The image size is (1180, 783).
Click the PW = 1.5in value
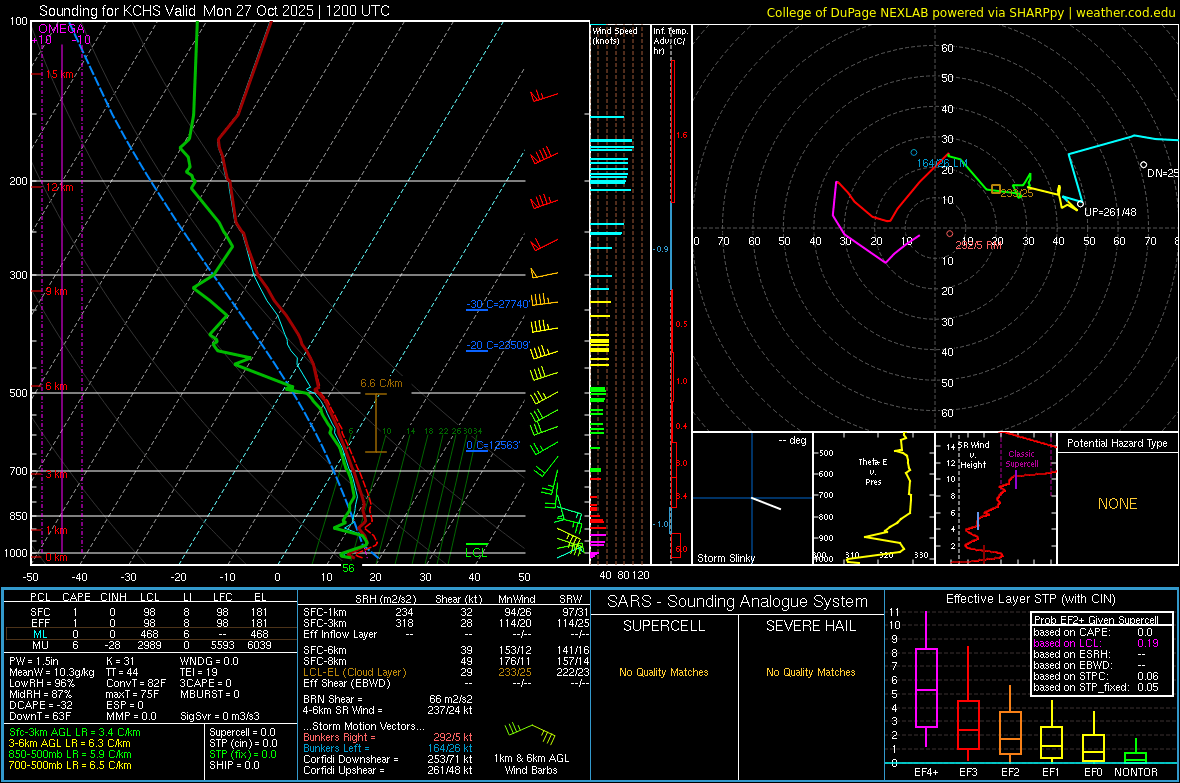pos(33,661)
